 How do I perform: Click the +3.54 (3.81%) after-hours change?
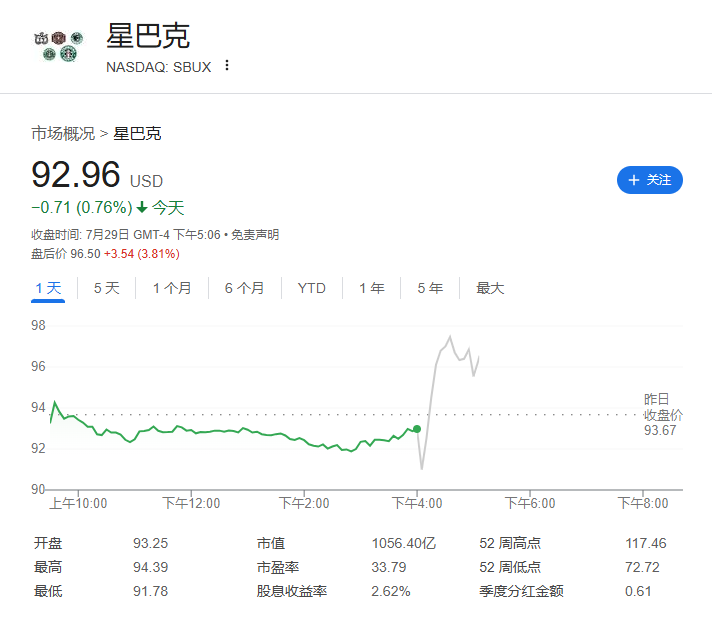[142, 254]
